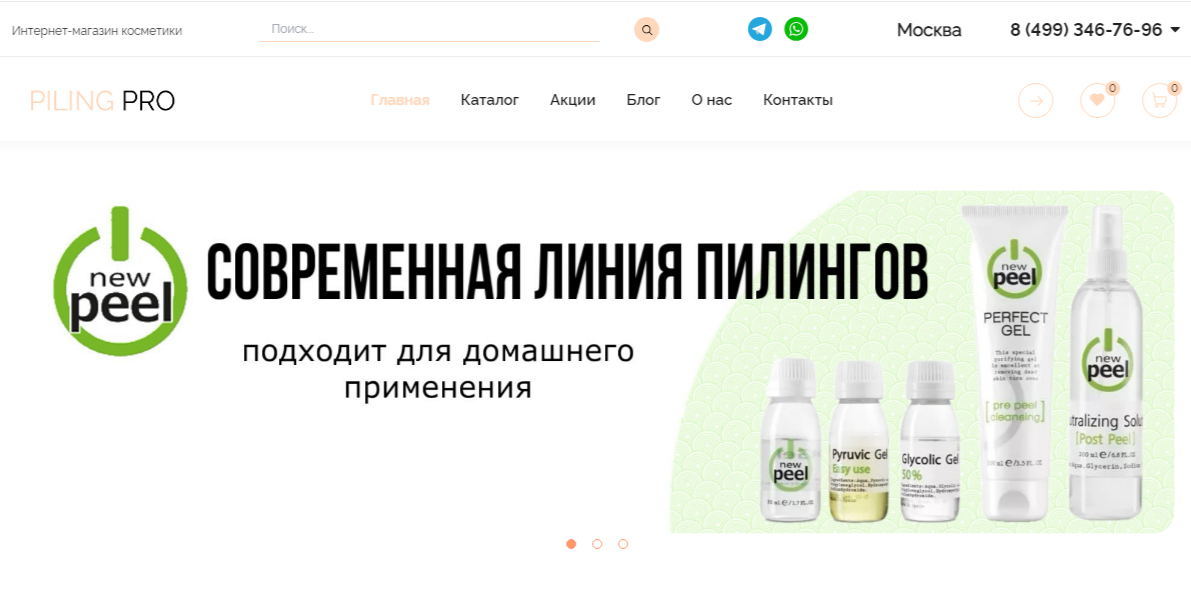Switch to the third banner slide dot
Viewport: 1191px width, 591px height.
[x=623, y=544]
